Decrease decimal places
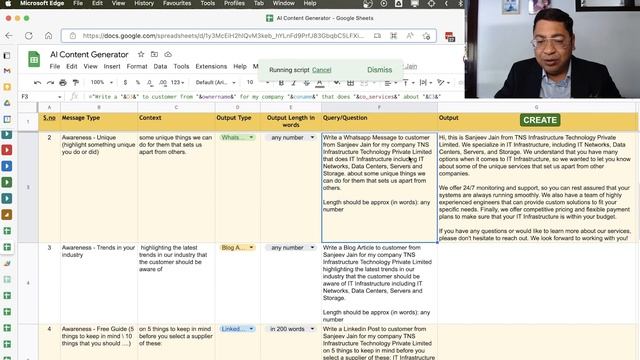This screenshot has width=640, height=360. click(150, 82)
